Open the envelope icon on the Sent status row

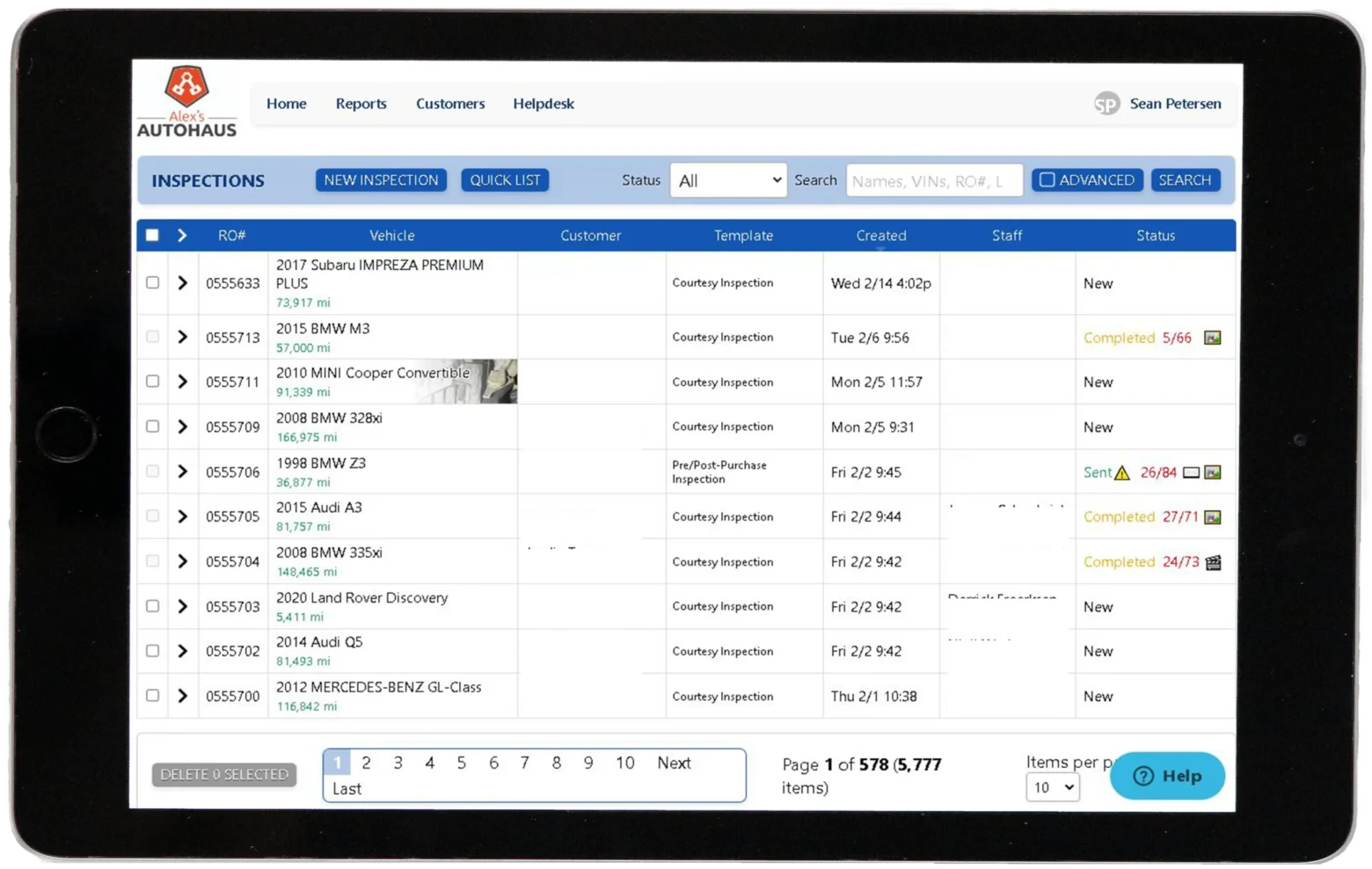click(x=1191, y=472)
